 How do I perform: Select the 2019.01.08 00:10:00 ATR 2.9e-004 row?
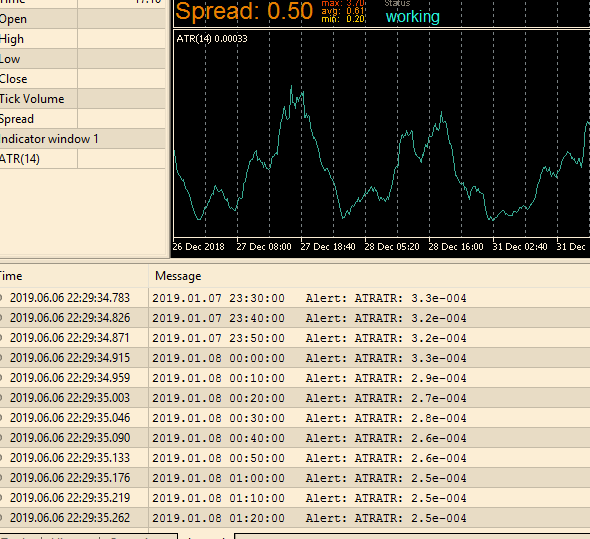[x=295, y=378]
